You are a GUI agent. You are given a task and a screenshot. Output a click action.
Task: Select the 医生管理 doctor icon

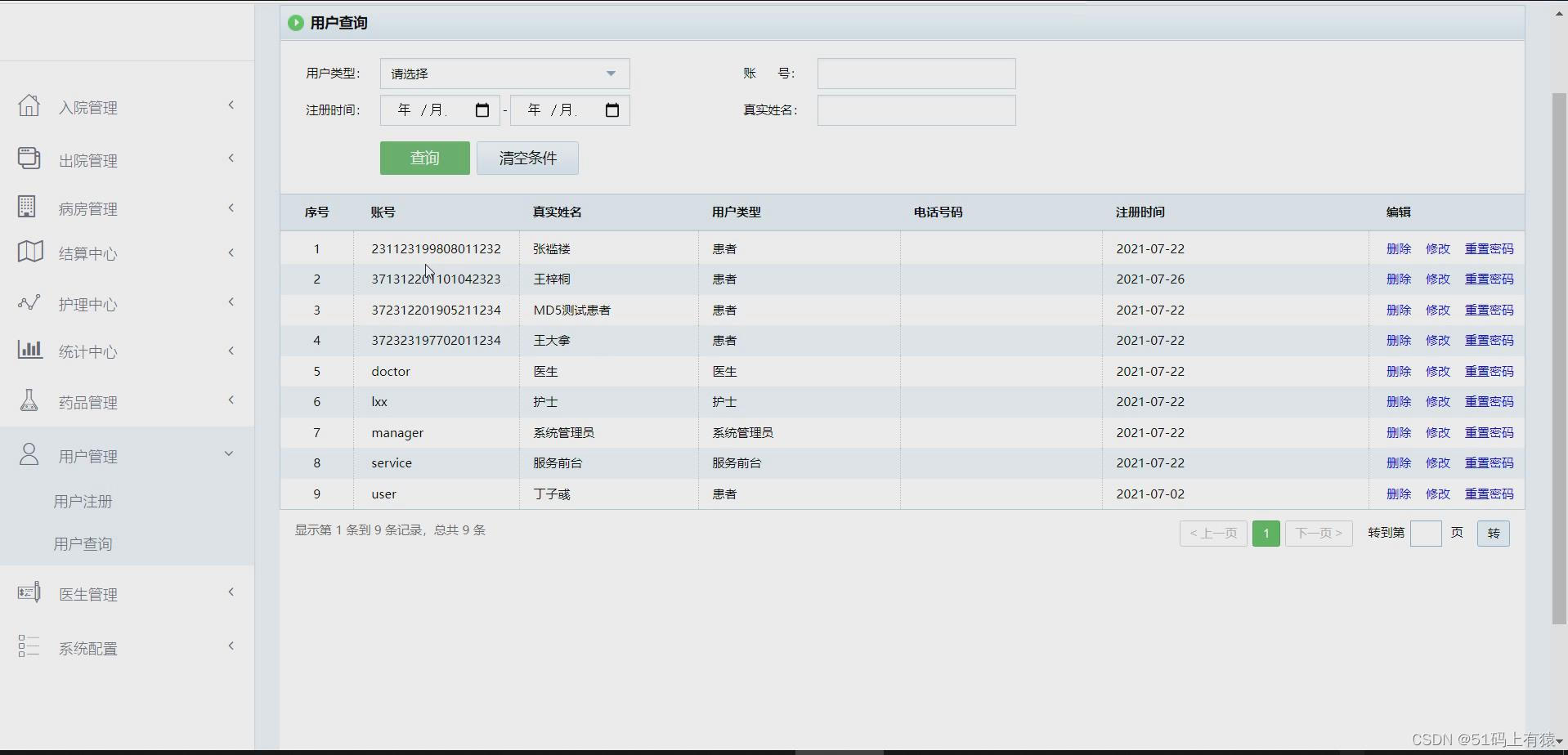point(29,592)
